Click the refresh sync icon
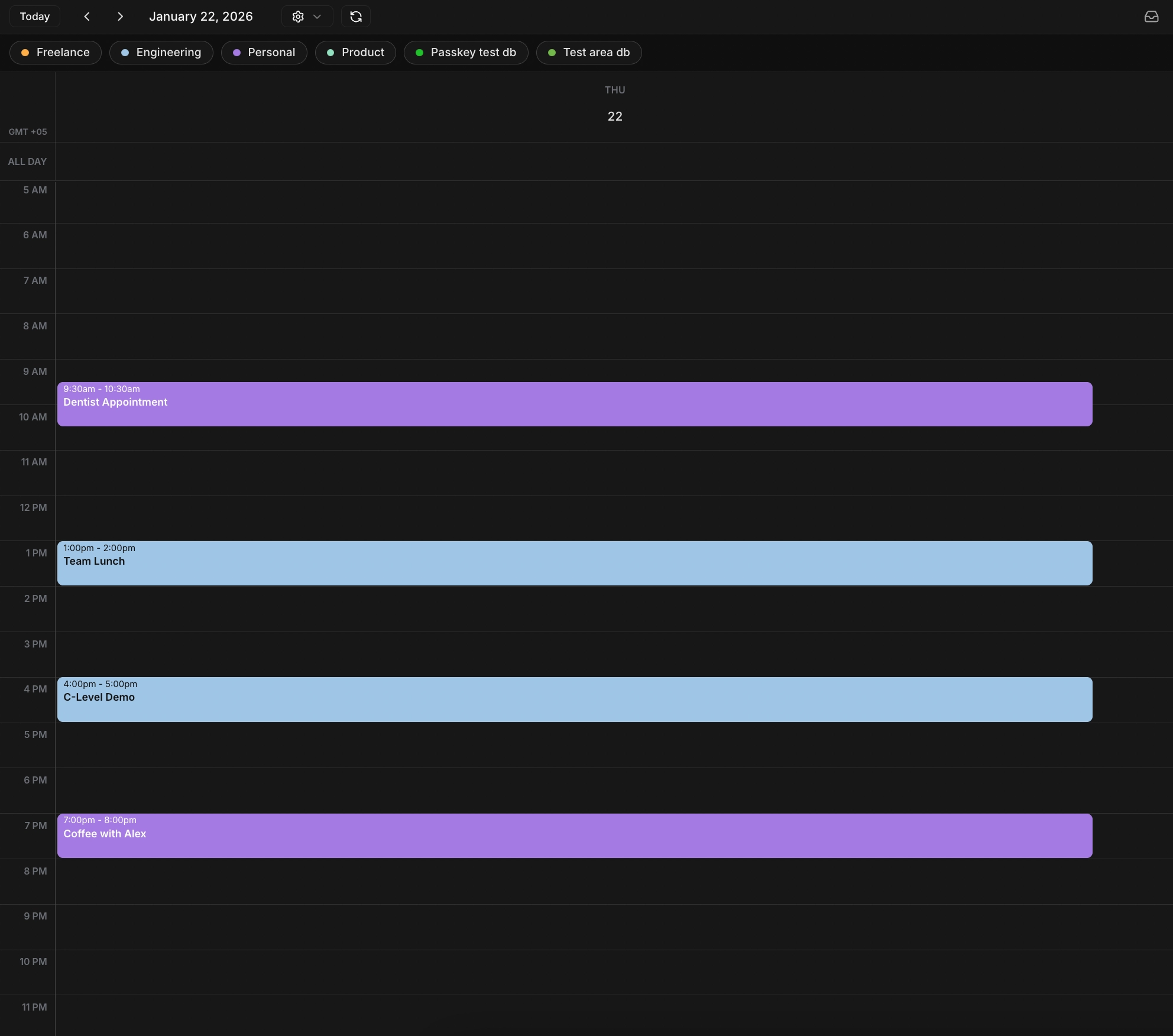 tap(356, 17)
